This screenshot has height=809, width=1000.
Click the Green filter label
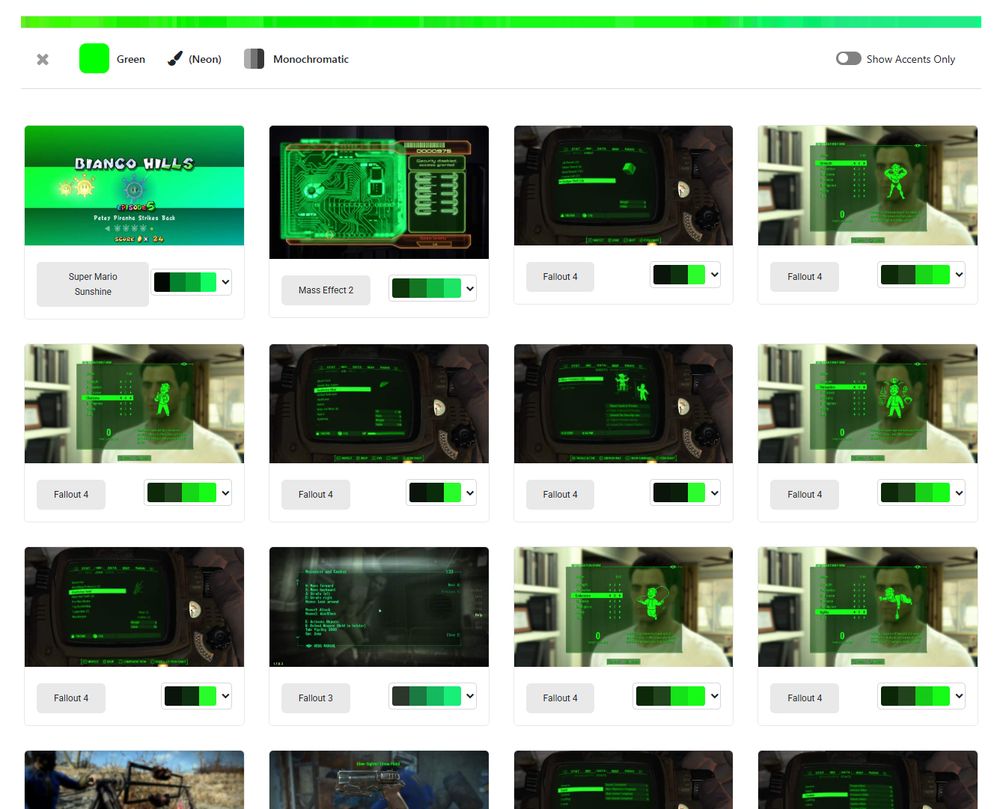[131, 59]
